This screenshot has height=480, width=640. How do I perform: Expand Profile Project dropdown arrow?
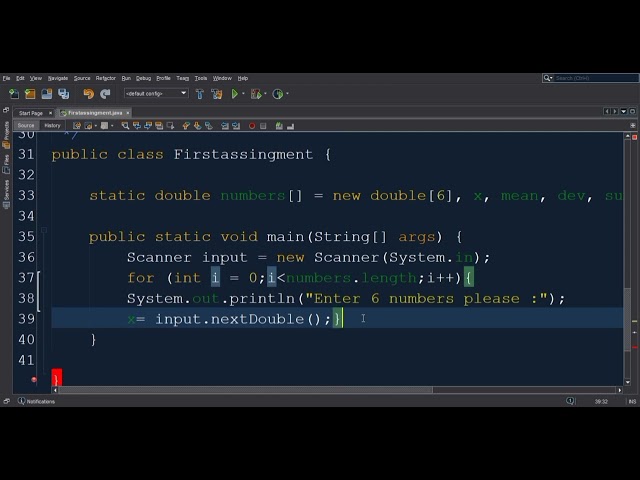[287, 94]
